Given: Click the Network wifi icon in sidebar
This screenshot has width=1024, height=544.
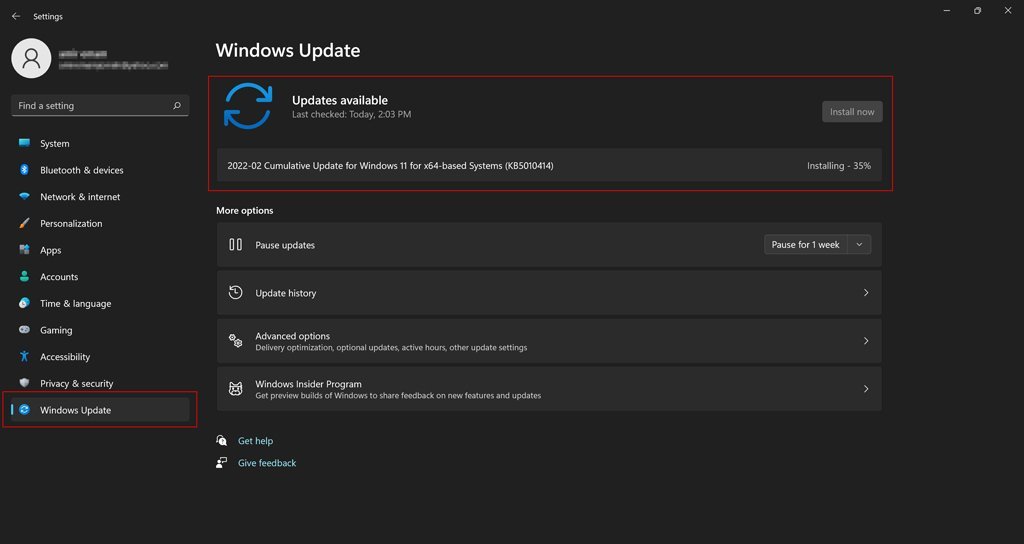Looking at the screenshot, I should tap(24, 197).
